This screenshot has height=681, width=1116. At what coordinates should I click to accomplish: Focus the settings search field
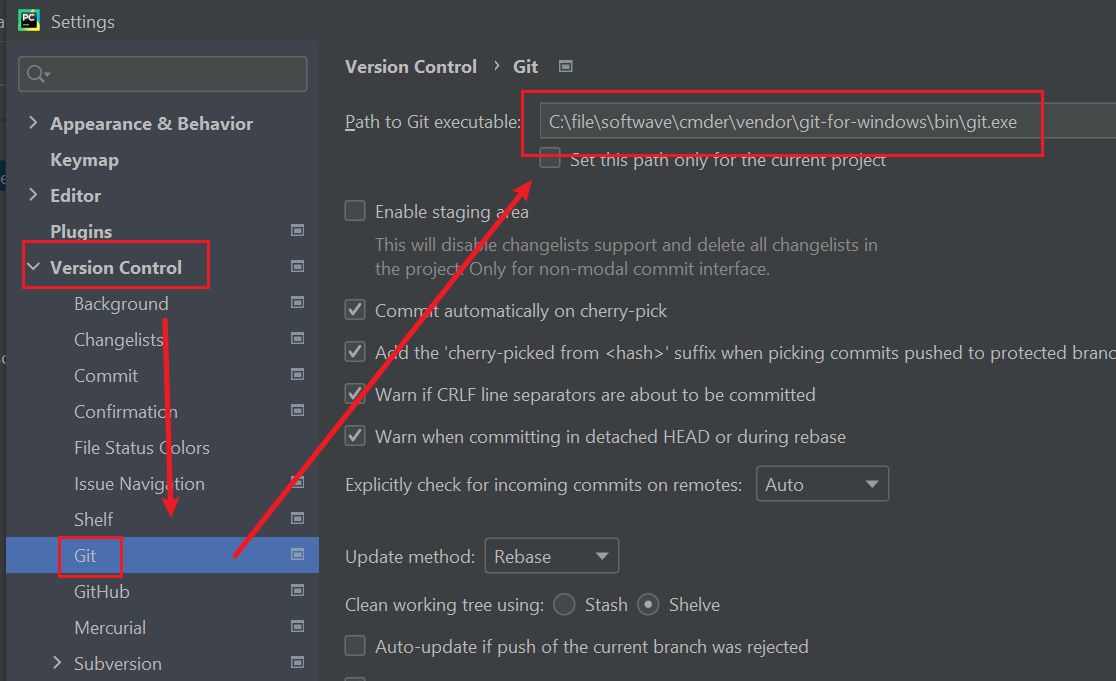click(x=163, y=74)
